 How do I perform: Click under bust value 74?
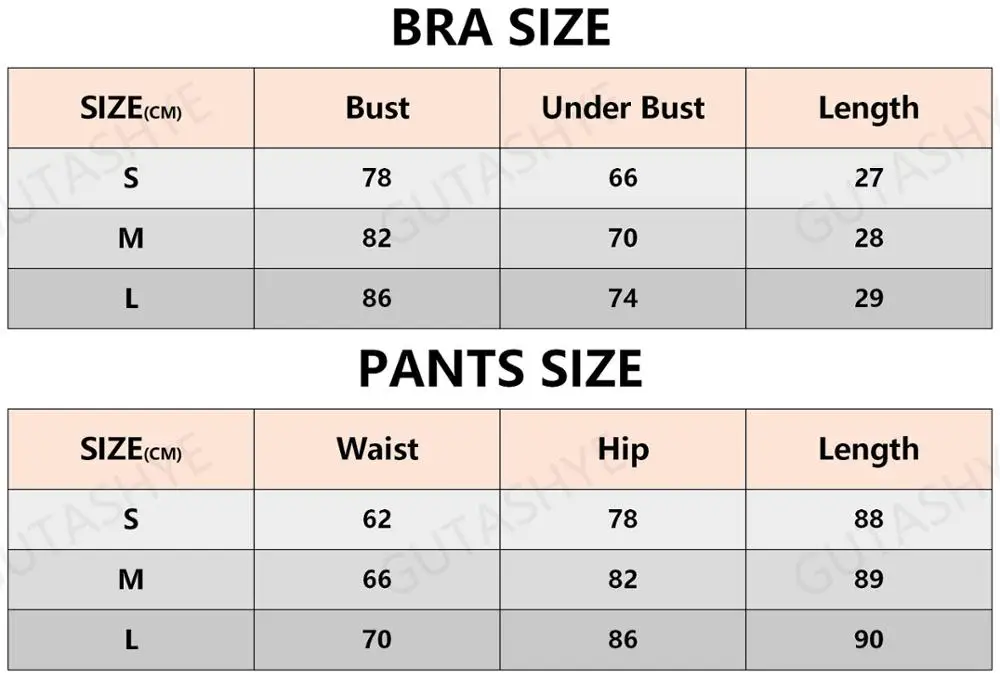coord(623,298)
